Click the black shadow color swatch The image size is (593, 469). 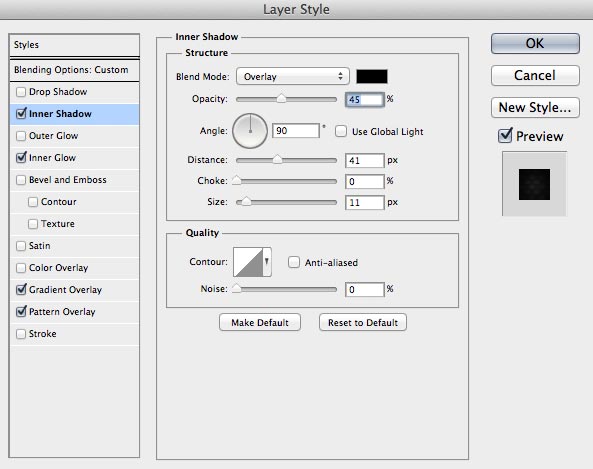pos(372,76)
